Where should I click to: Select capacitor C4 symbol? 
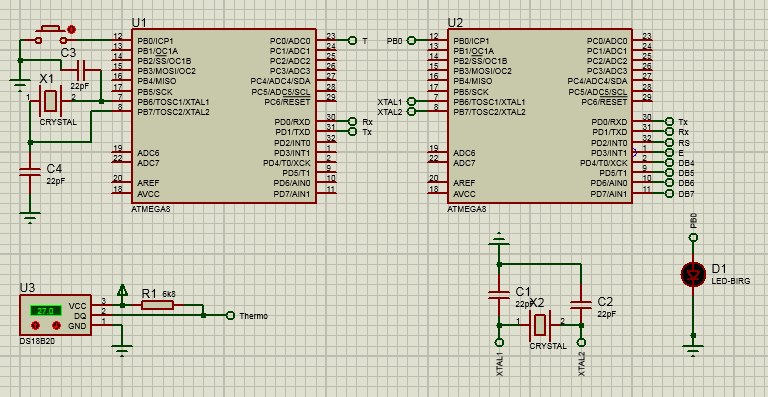tap(29, 171)
